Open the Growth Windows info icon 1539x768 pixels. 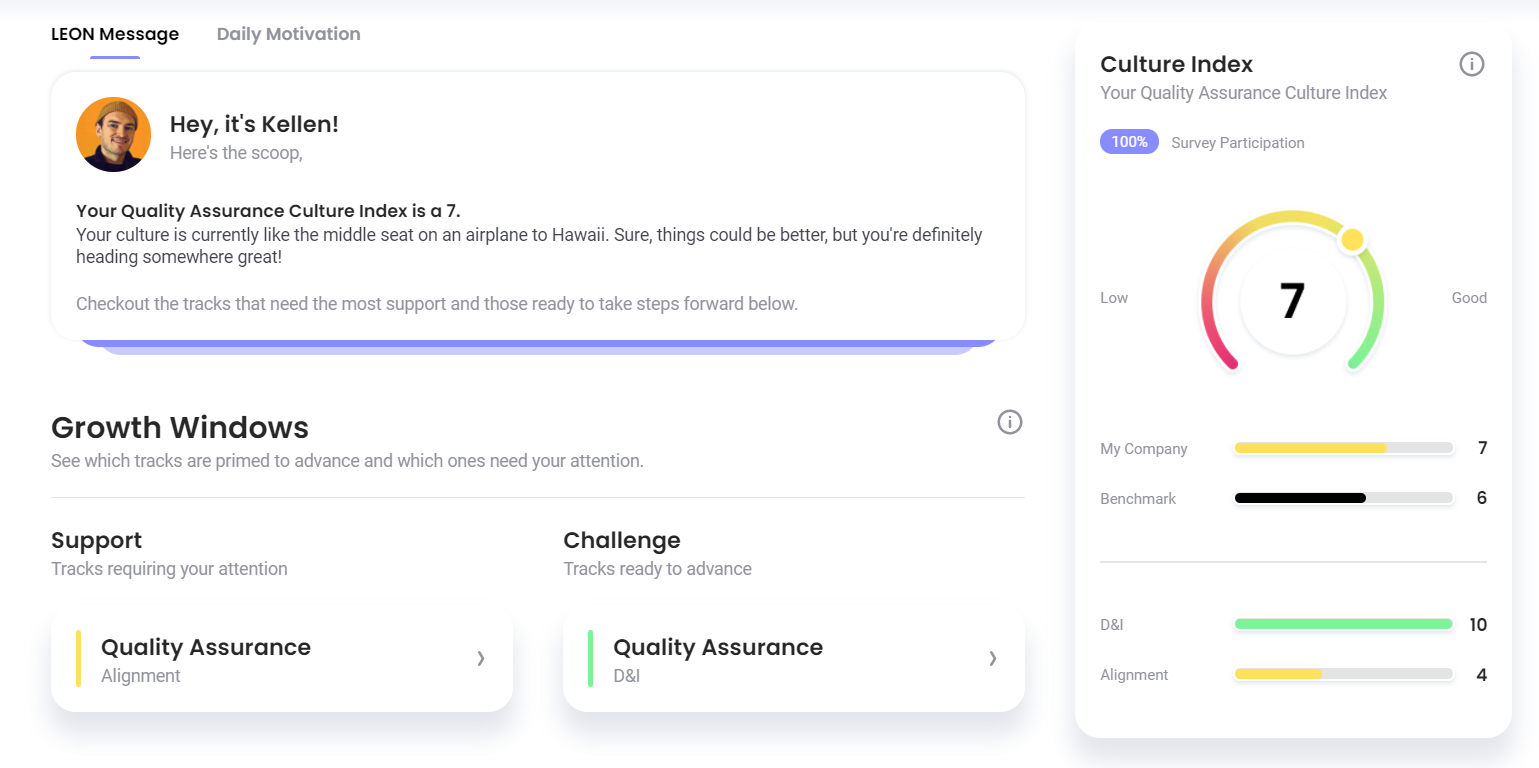[x=1010, y=422]
